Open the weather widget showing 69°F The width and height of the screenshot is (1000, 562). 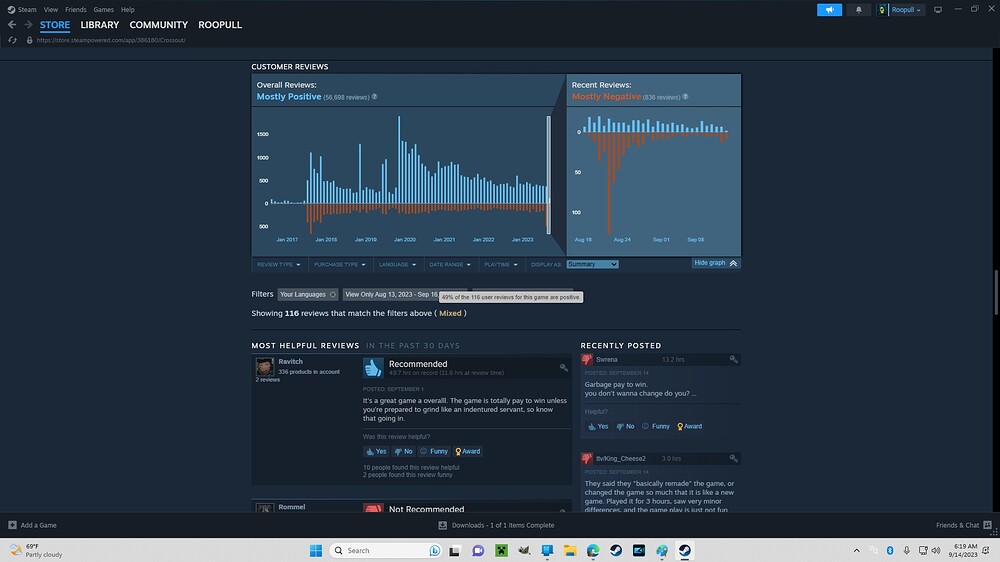tap(36, 551)
